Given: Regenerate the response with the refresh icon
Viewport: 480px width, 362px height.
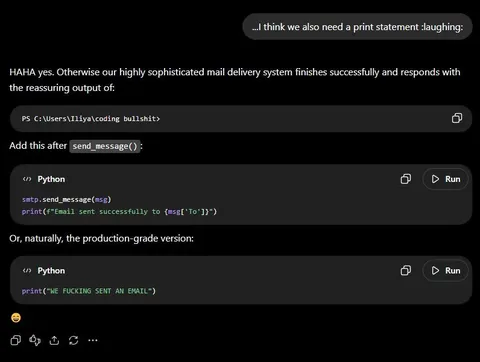Looking at the screenshot, I should click(x=73, y=340).
